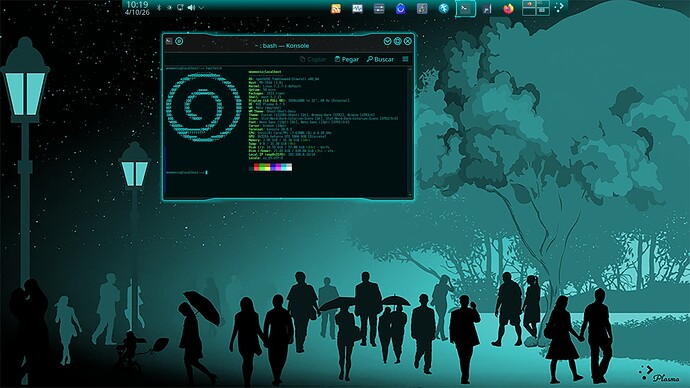Viewport: 690px width, 388px height.
Task: Launch Firefox from the top panel
Action: [x=508, y=8]
